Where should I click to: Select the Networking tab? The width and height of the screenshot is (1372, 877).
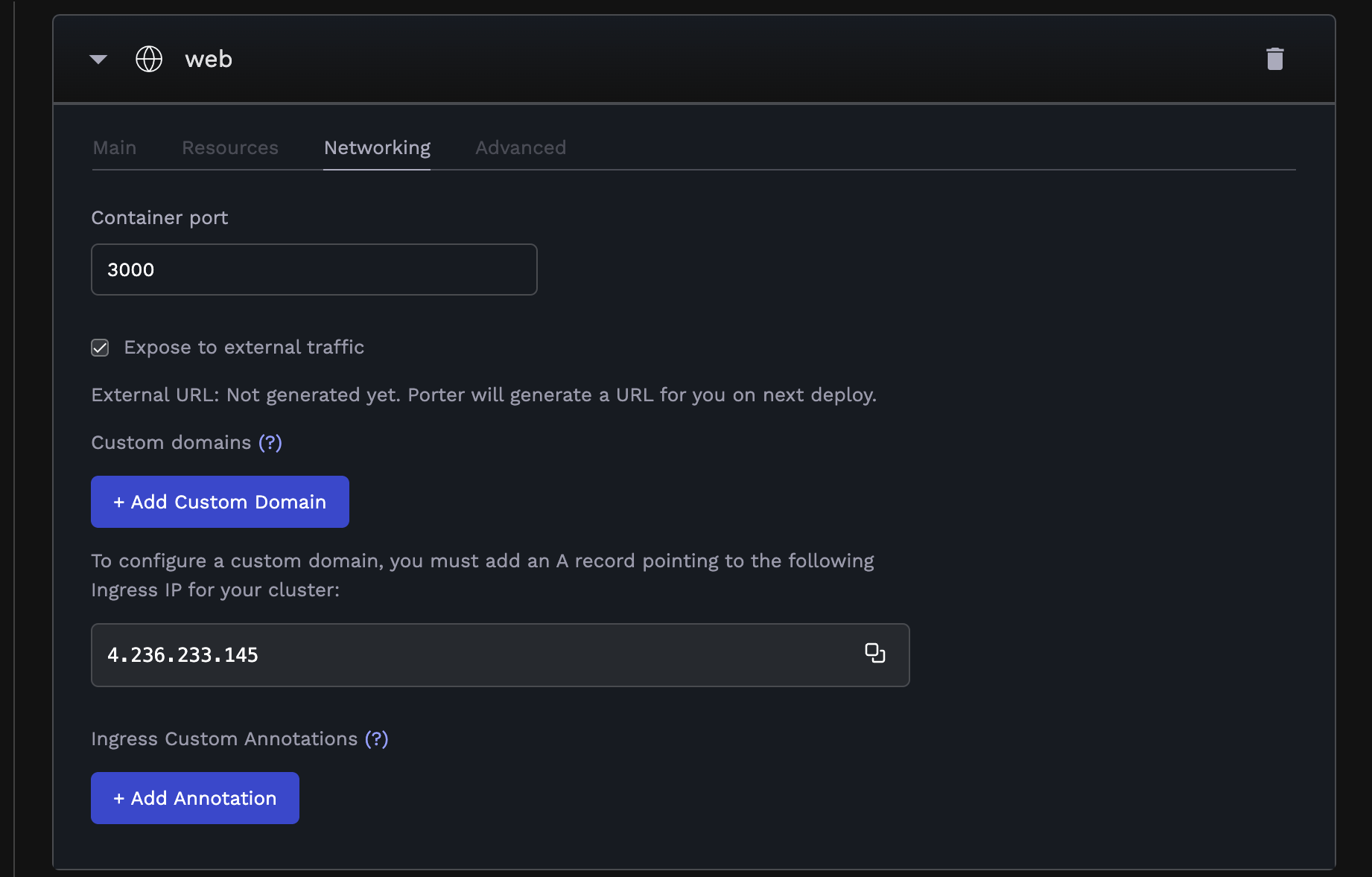point(377,147)
